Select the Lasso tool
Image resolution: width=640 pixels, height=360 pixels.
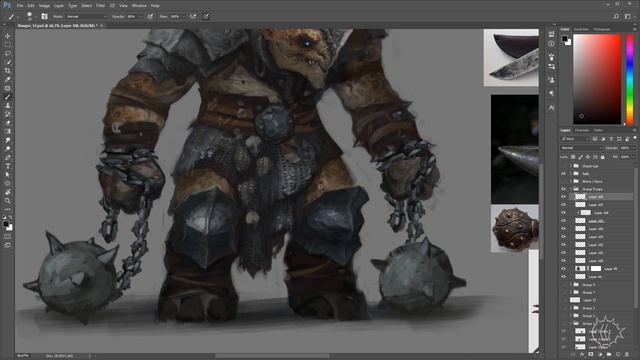pyautogui.click(x=7, y=53)
